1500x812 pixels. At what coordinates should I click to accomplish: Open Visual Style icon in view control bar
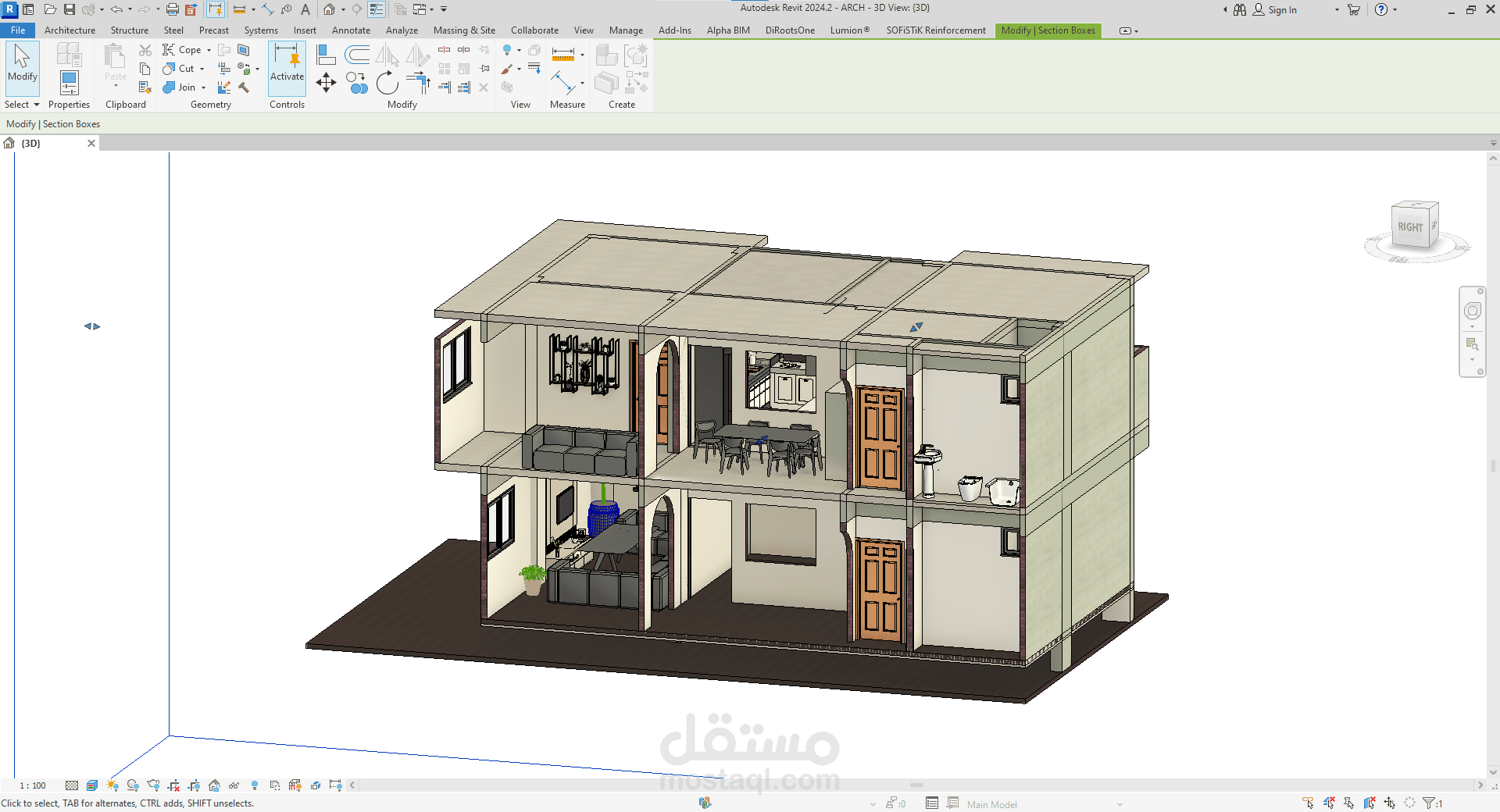(92, 785)
